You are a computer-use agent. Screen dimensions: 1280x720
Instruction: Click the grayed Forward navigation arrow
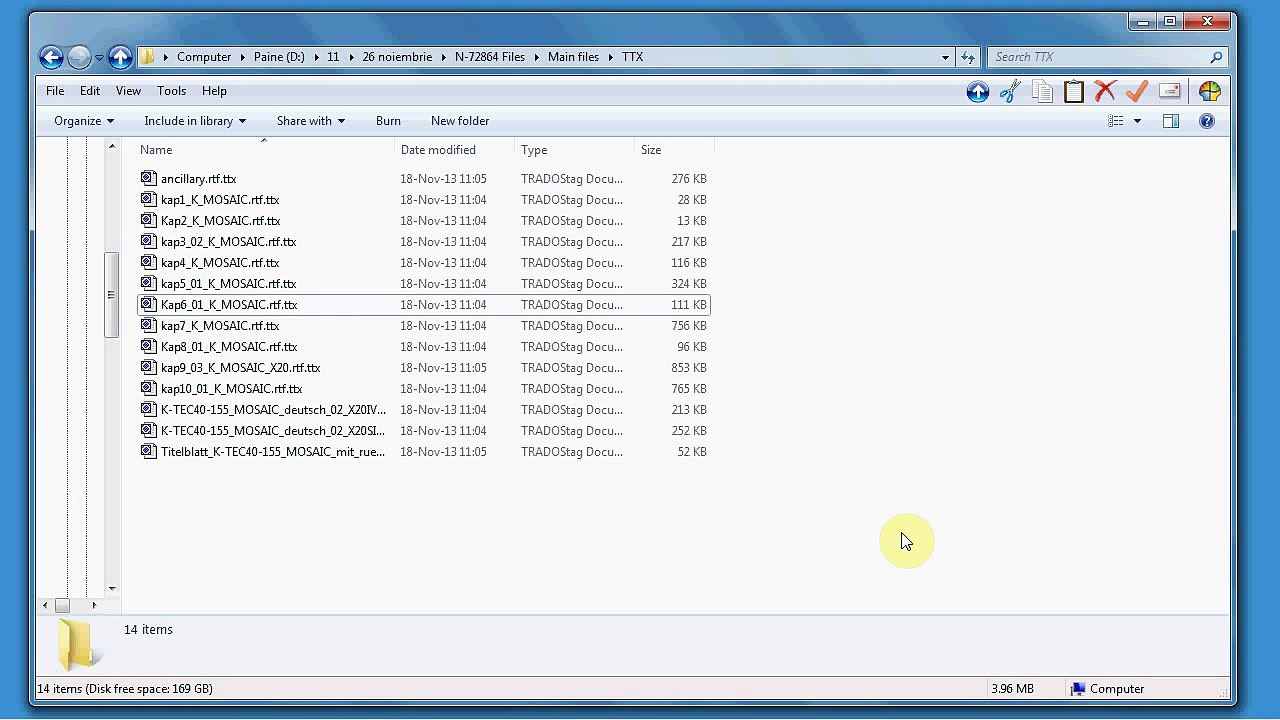click(80, 57)
